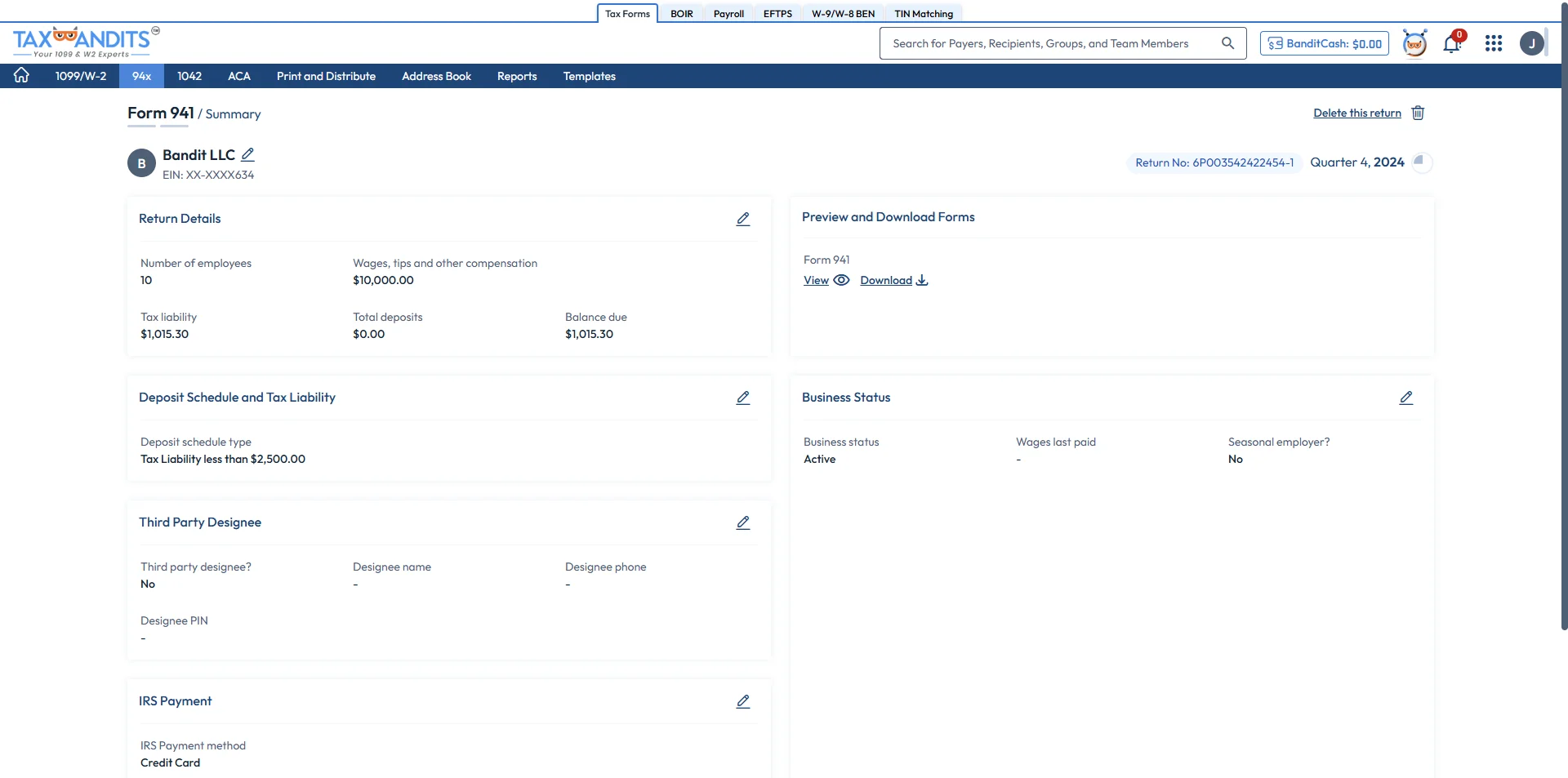The height and width of the screenshot is (778, 1568).
Task: Click the eye icon to view Form 941
Action: pos(841,280)
